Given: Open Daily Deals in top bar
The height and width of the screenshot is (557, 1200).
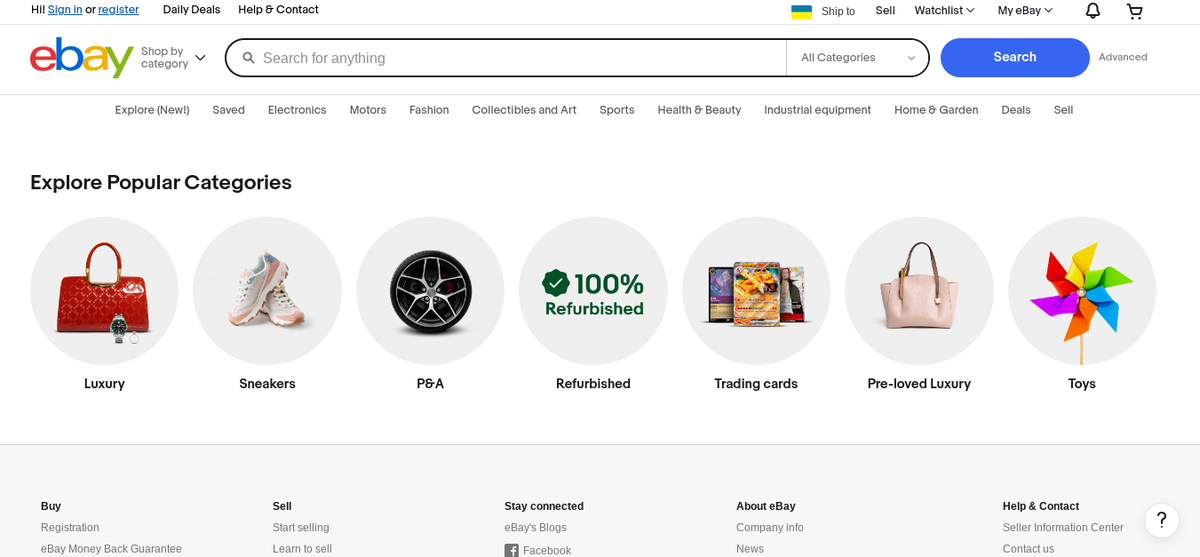Looking at the screenshot, I should tap(191, 10).
